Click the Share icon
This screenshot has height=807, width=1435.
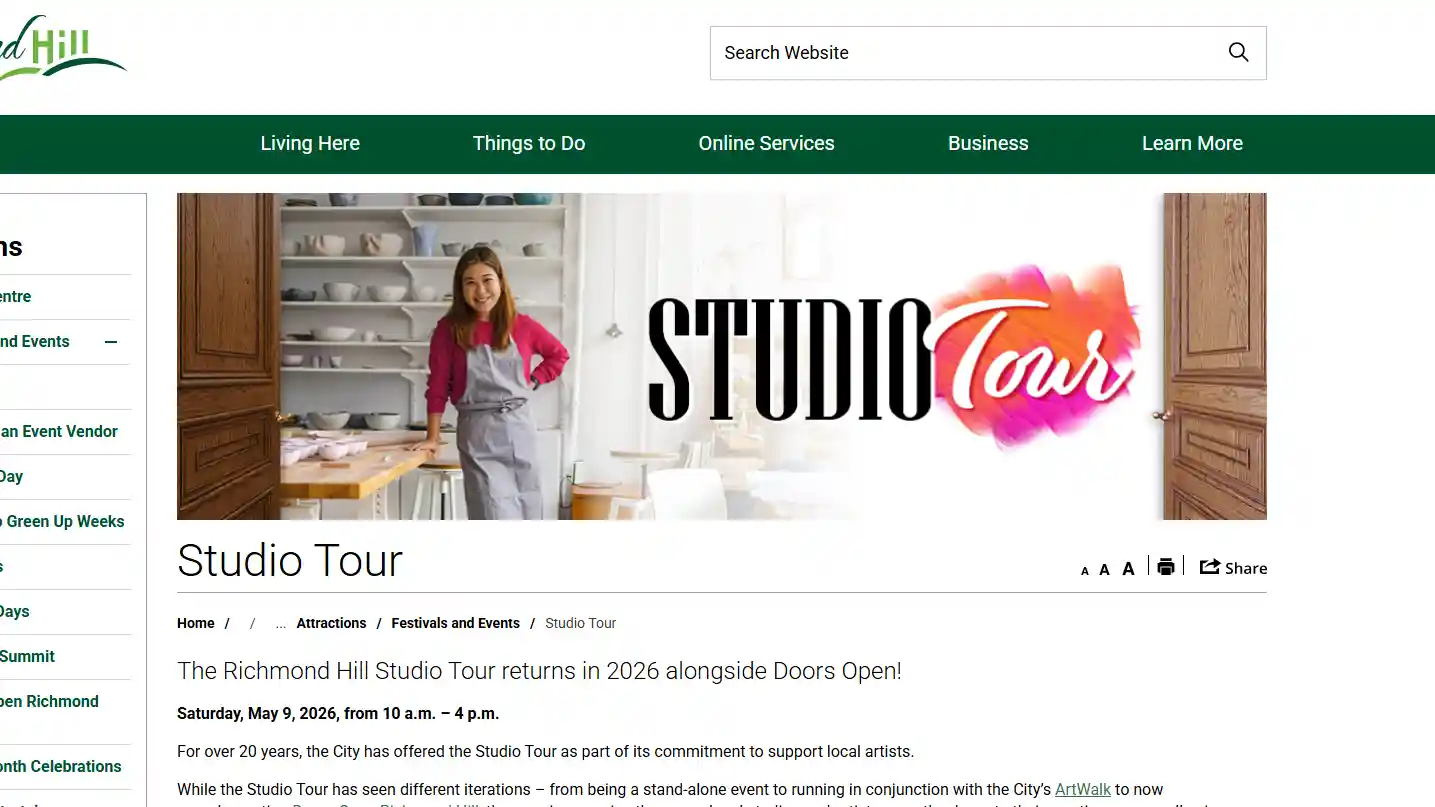1233,567
